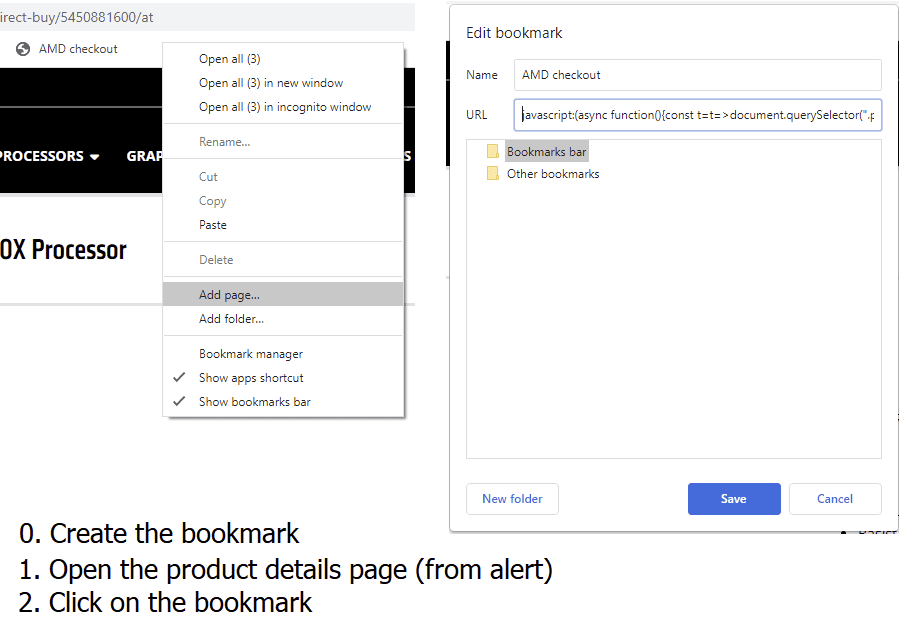This screenshot has height=618, width=914.
Task: Click the Bookmarks bar folder icon
Action: coord(492,152)
